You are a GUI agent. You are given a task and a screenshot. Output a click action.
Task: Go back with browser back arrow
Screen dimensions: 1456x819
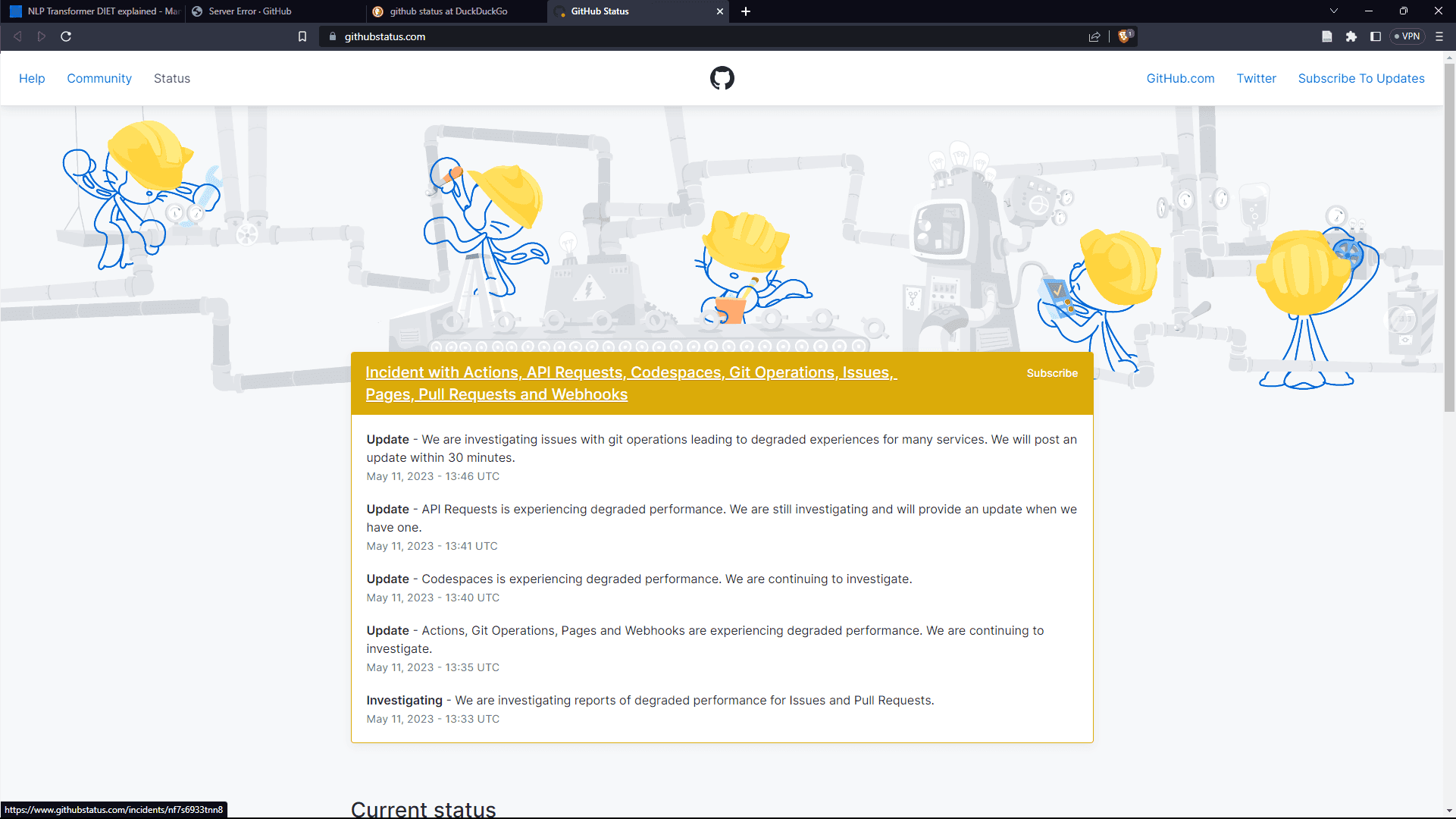(17, 36)
